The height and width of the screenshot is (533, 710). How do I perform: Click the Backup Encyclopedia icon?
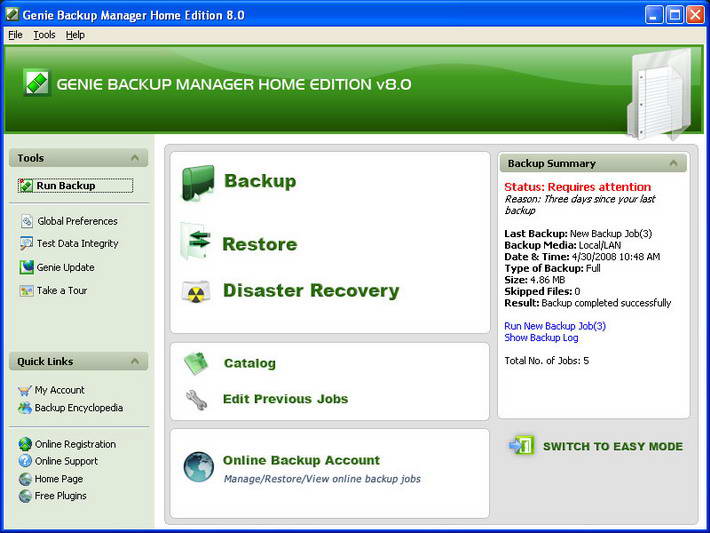coord(24,408)
